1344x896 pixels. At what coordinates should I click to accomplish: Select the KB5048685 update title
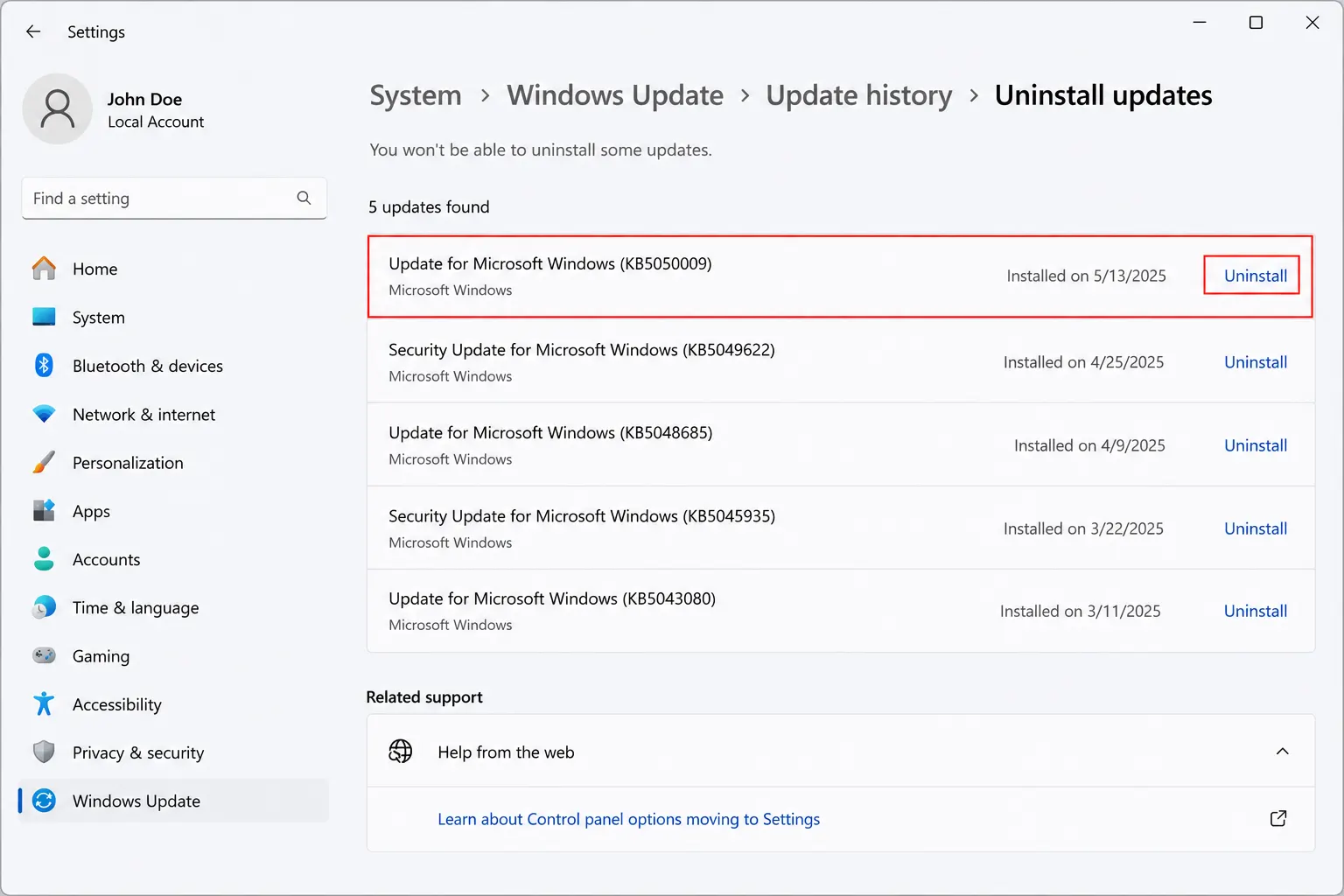(550, 433)
